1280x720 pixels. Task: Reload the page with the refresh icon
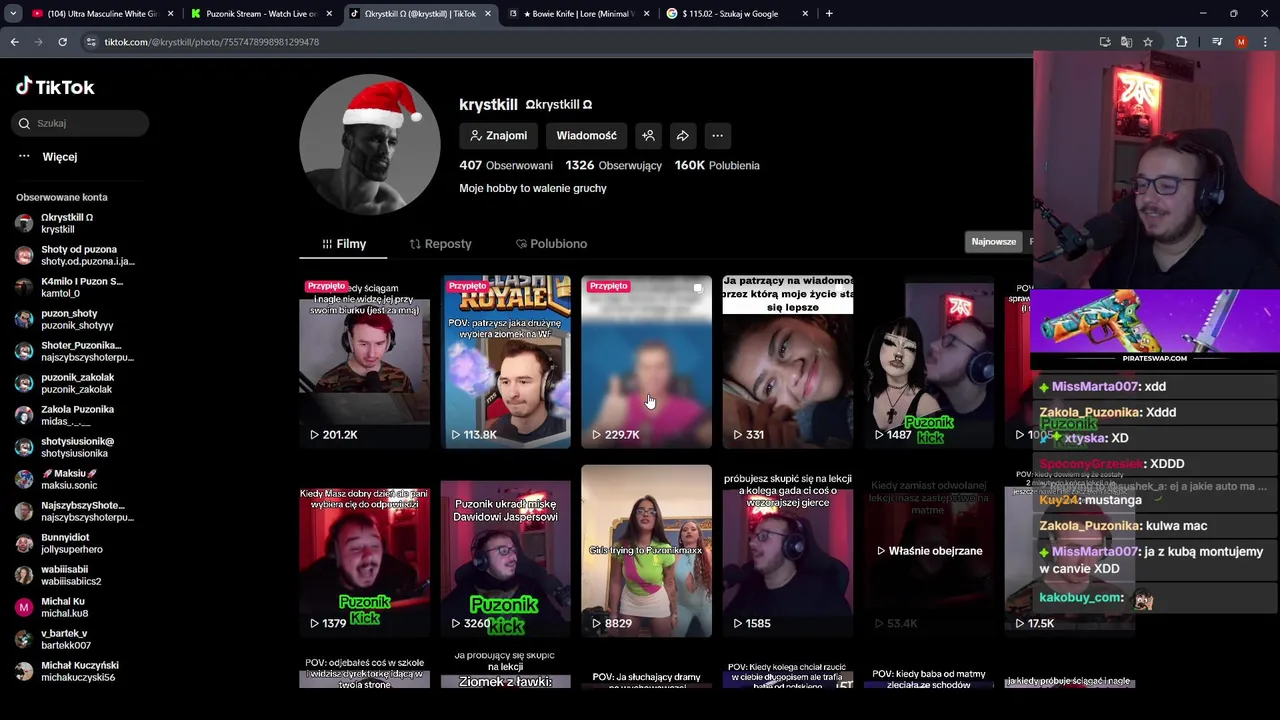click(62, 42)
